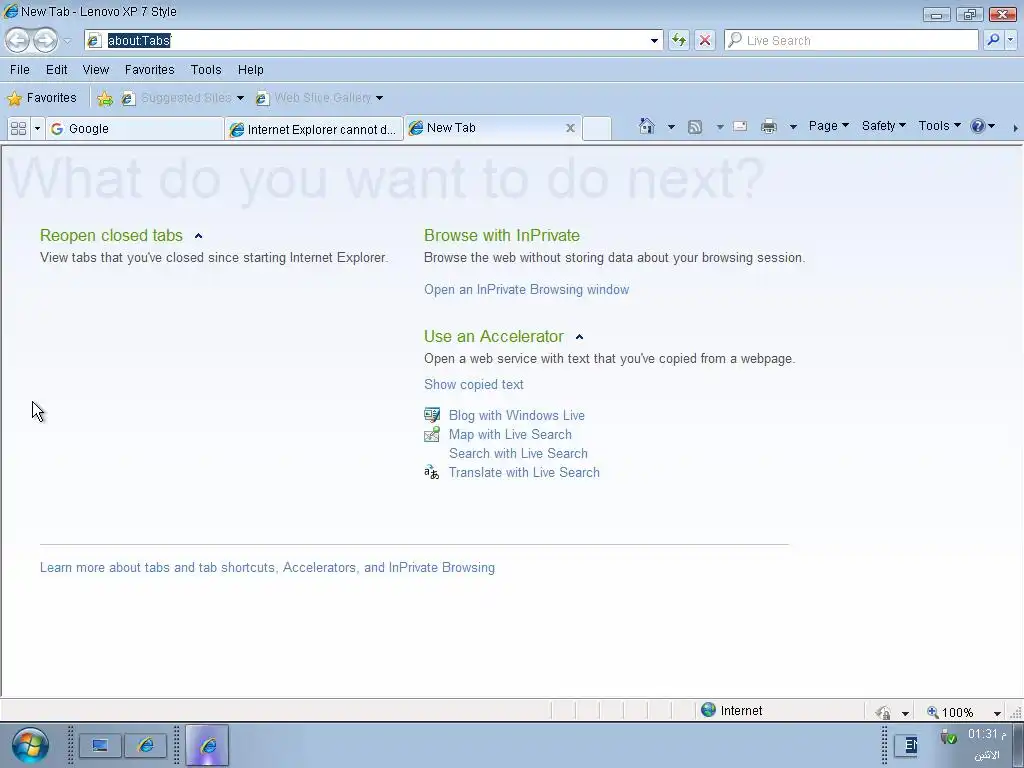This screenshot has width=1024, height=768.
Task: Collapse the Use an Accelerator section
Action: (x=579, y=337)
